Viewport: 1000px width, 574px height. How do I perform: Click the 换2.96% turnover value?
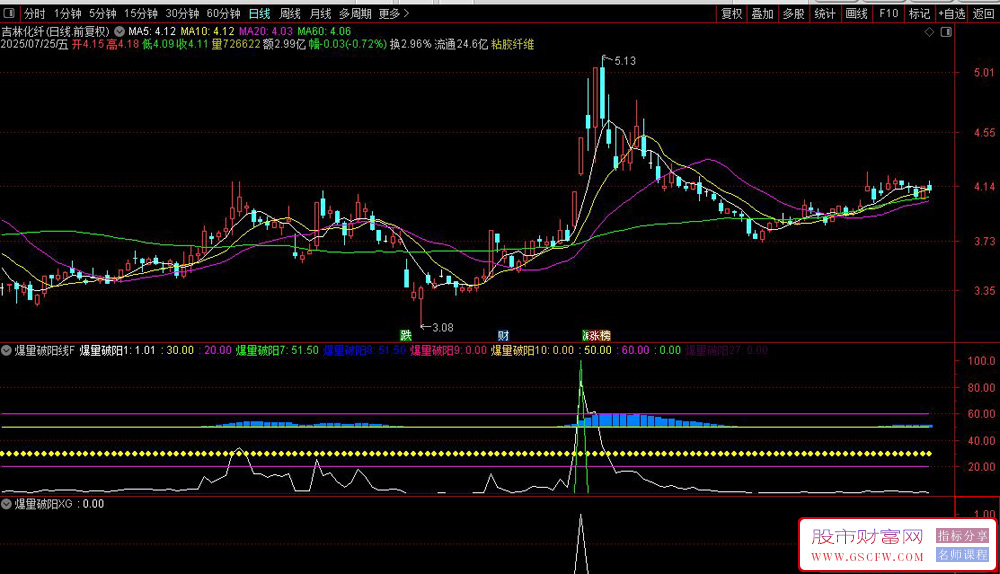point(411,44)
